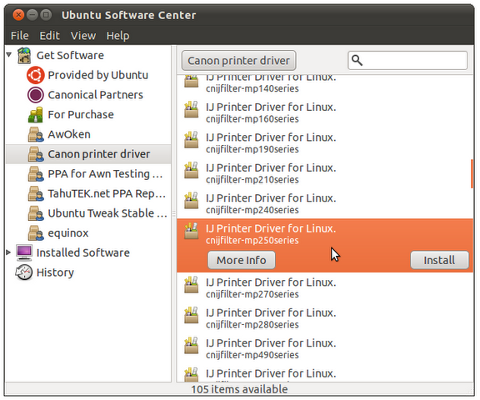Click the cnijfilter-mp160series package icon
This screenshot has width=480, height=400.
coord(191,110)
